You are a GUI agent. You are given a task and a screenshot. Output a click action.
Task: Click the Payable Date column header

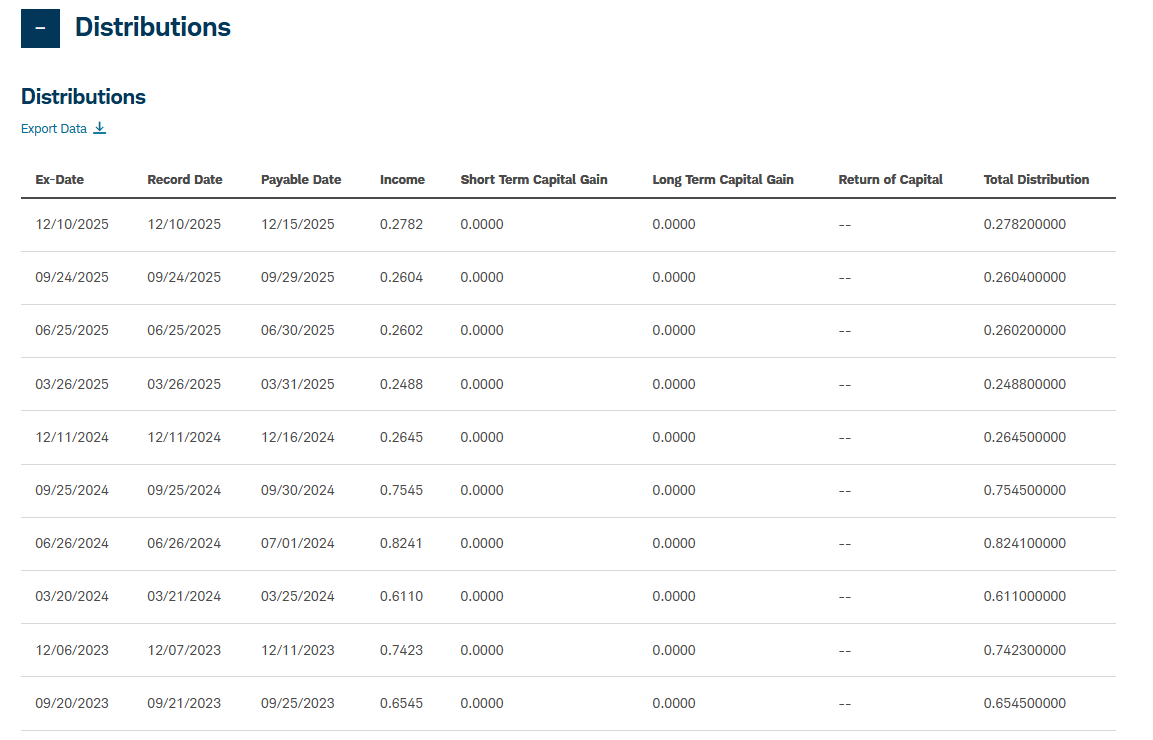[x=301, y=180]
